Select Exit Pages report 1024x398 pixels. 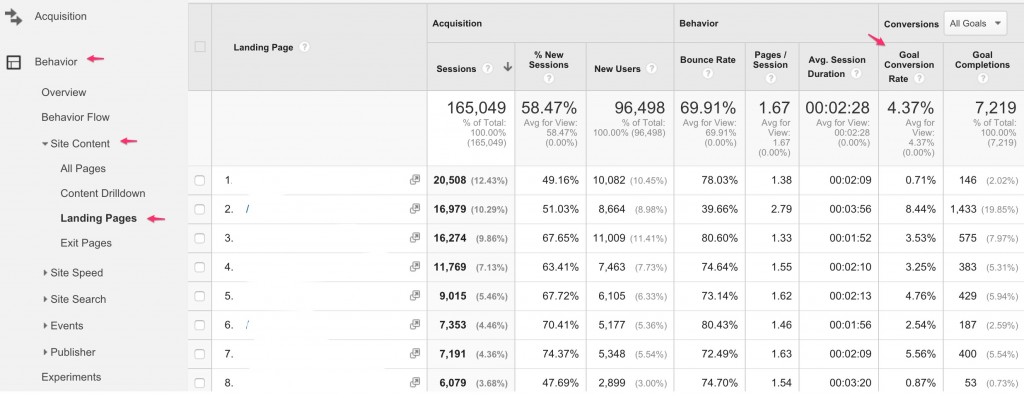tap(86, 243)
